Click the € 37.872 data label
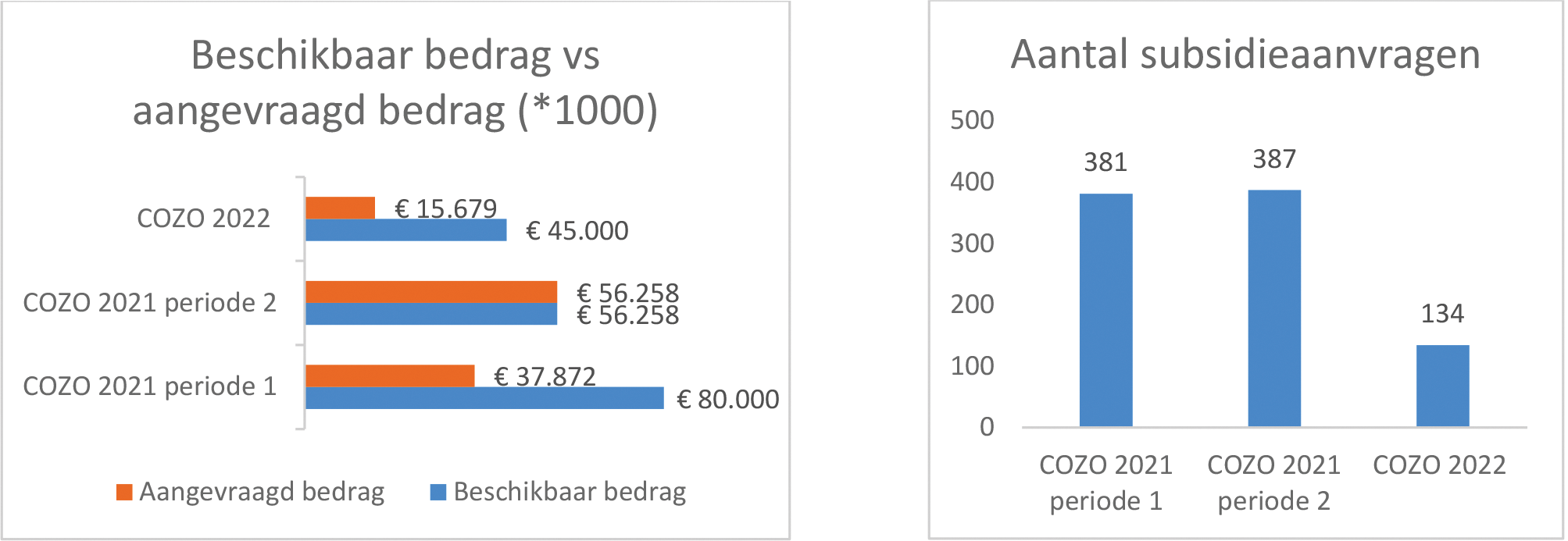1568x541 pixels. [x=545, y=376]
